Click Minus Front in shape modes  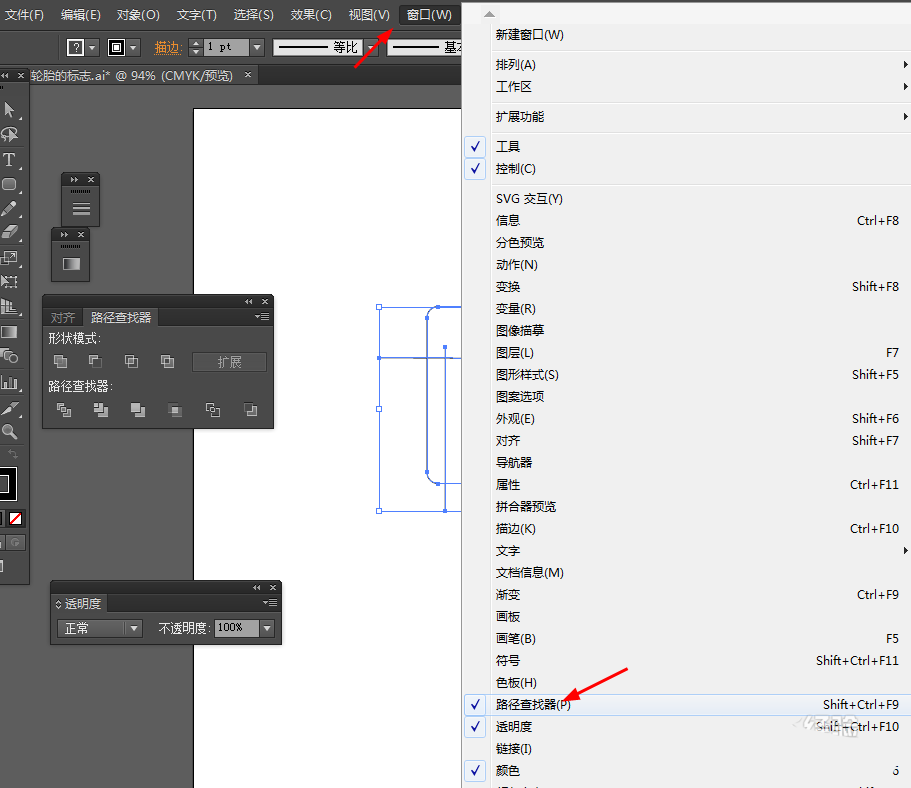95,361
